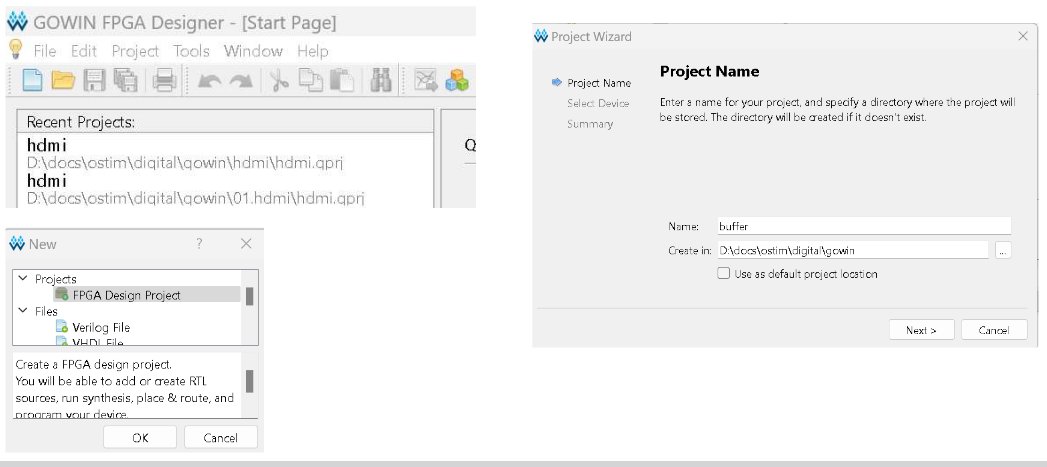
Task: Open the File menu
Action: click(x=45, y=51)
